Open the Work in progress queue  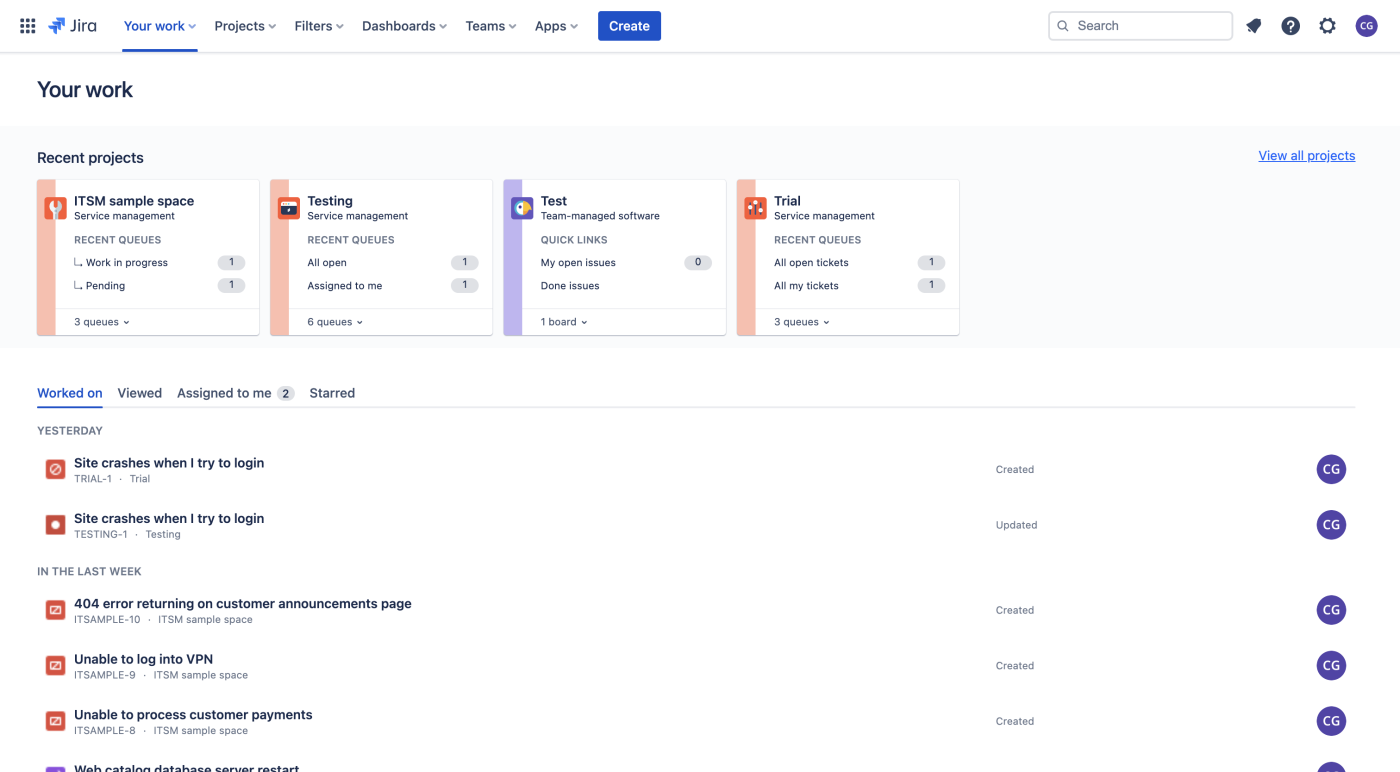[x=127, y=263]
